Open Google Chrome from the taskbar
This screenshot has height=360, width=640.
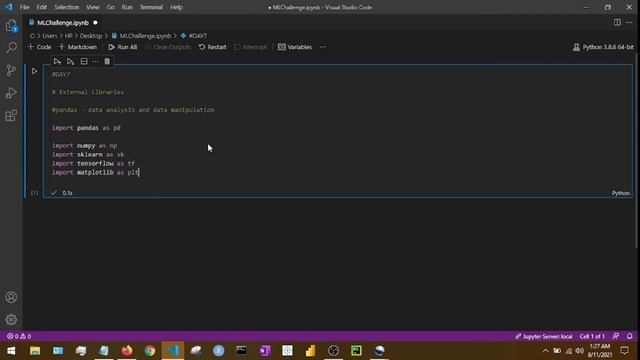click(x=150, y=351)
